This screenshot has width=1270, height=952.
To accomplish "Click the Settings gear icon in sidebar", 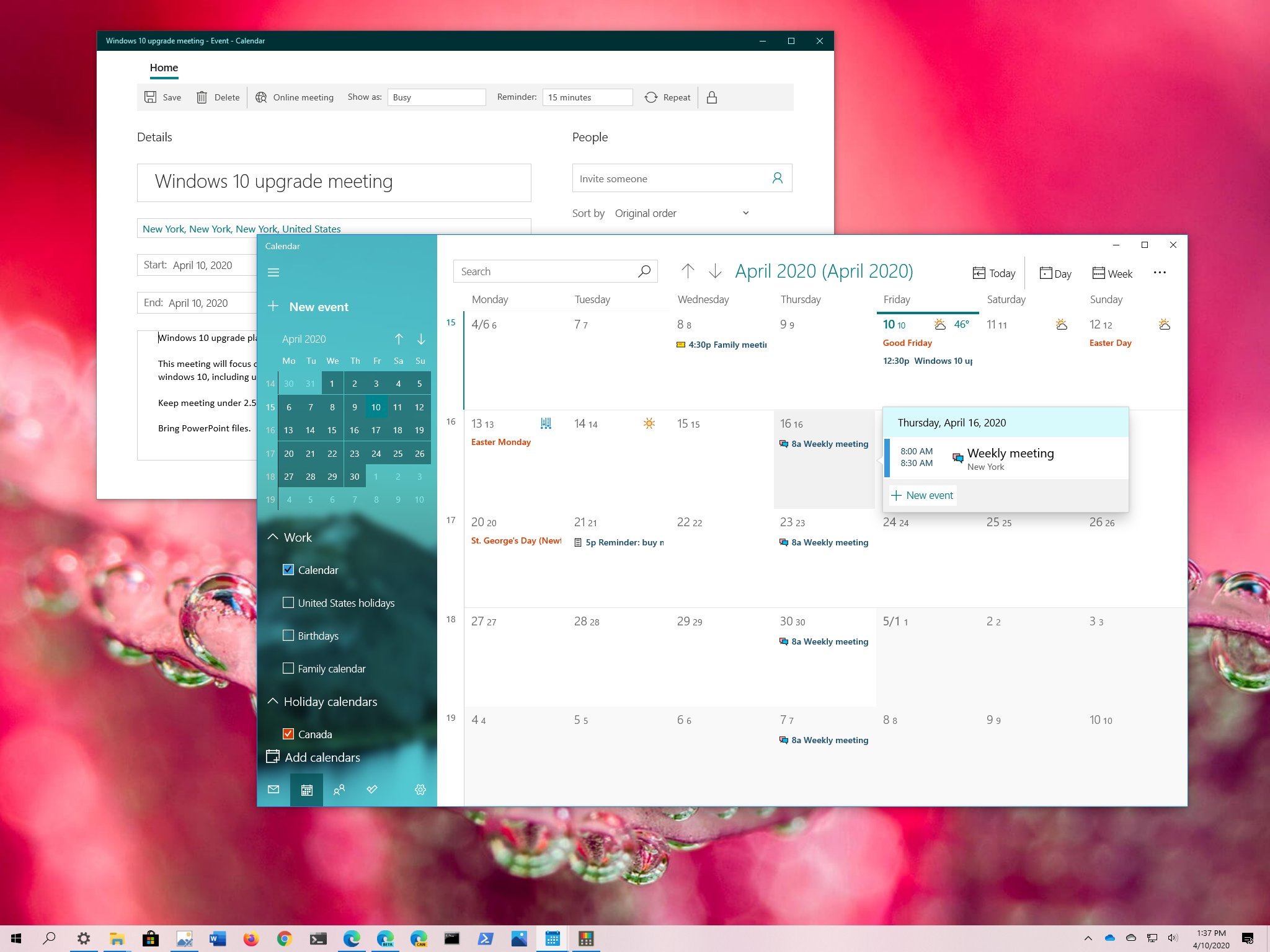I will (x=421, y=790).
